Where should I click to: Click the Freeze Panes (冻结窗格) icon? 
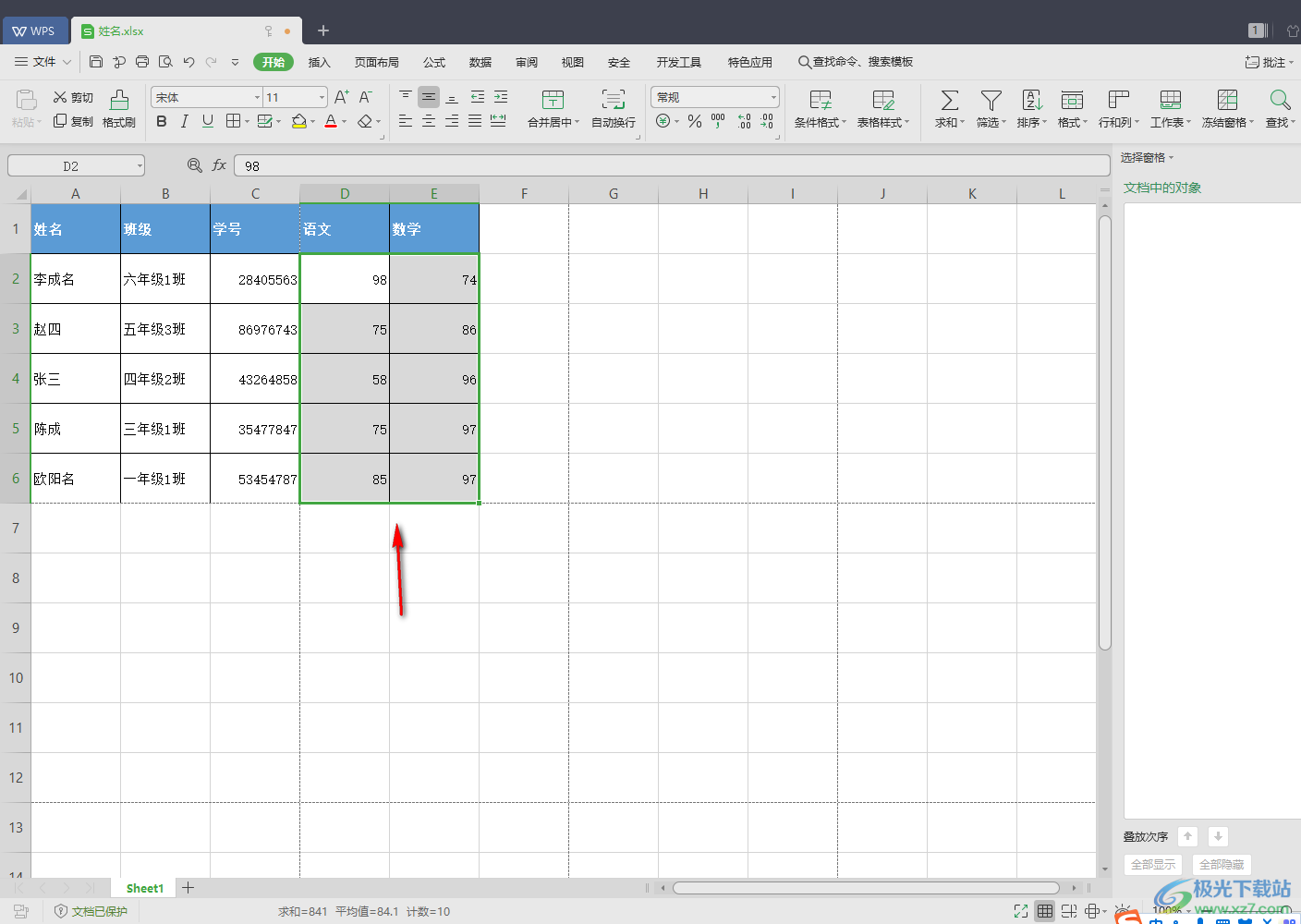click(1227, 100)
